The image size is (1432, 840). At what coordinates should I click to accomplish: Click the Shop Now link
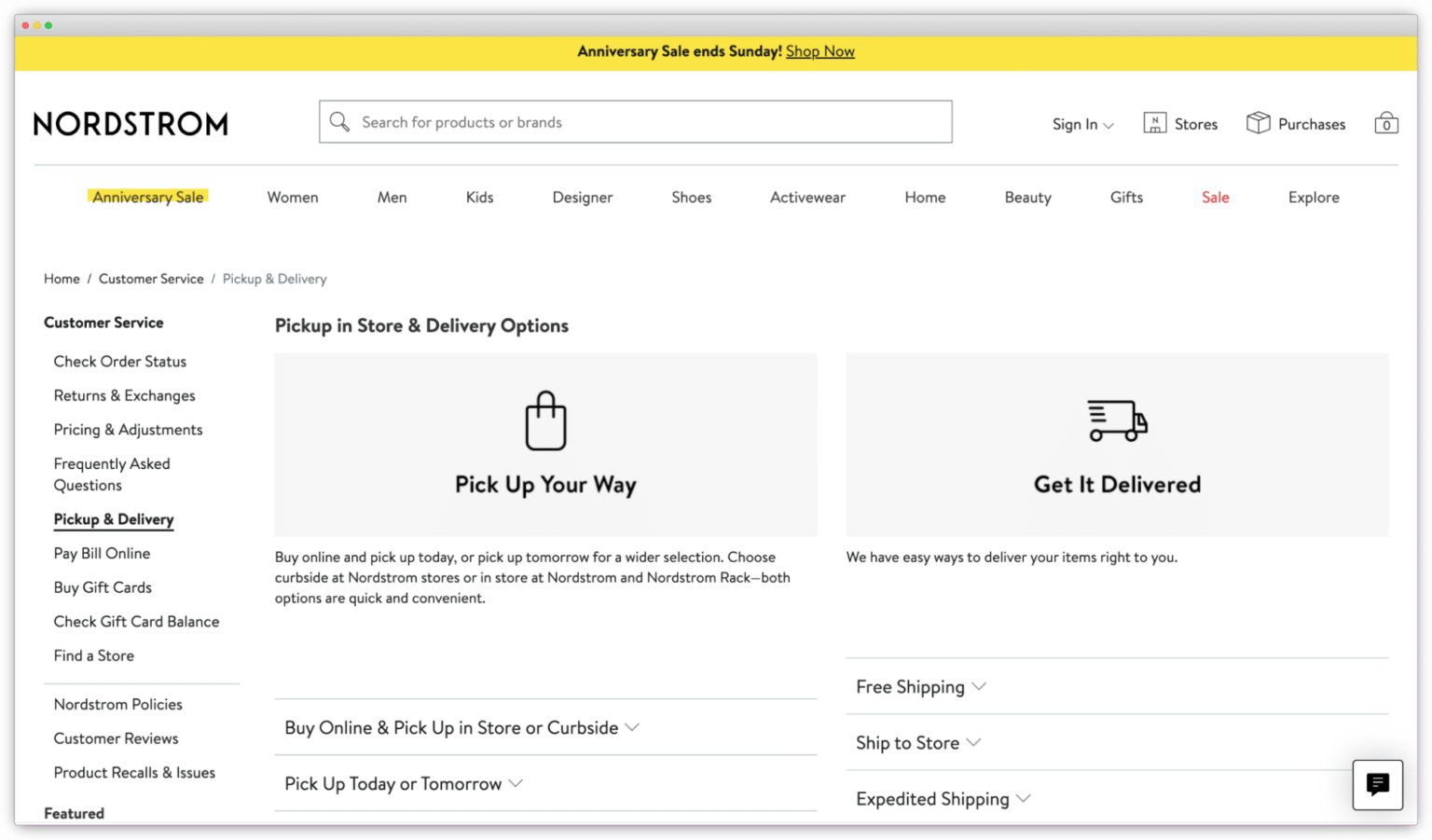(819, 51)
